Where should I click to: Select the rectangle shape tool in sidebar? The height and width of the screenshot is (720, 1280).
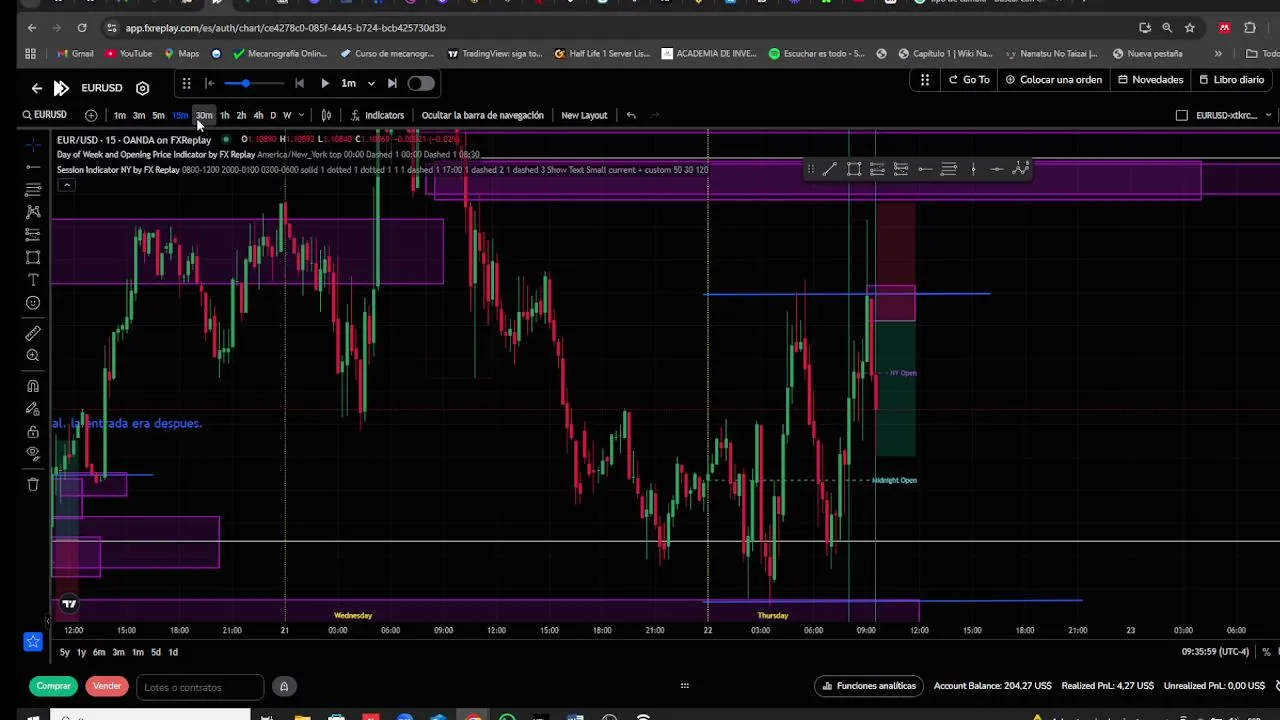coord(33,258)
